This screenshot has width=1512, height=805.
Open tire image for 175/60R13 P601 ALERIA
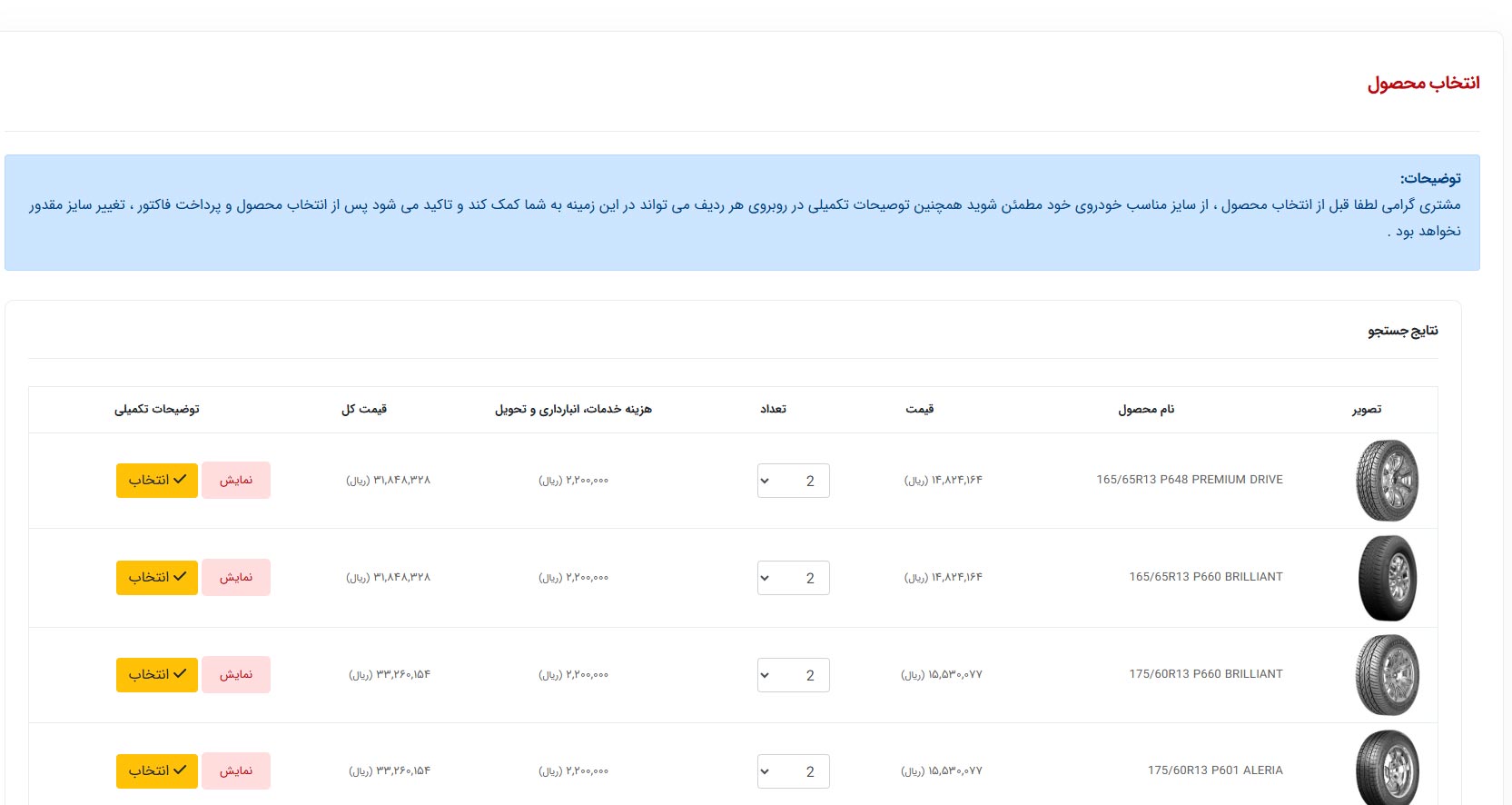[1388, 768]
